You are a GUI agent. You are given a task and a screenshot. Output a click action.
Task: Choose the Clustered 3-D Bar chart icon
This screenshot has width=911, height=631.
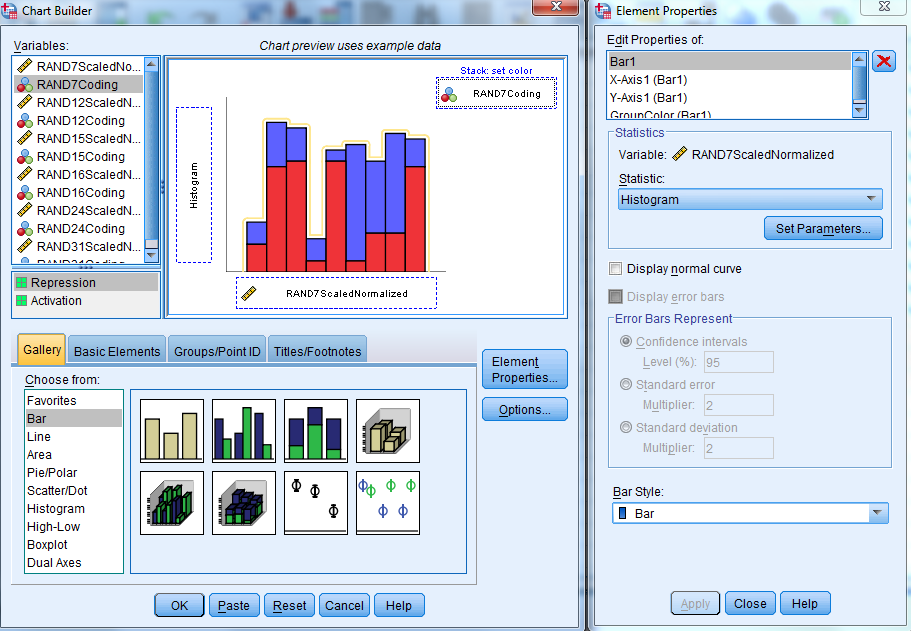point(172,503)
